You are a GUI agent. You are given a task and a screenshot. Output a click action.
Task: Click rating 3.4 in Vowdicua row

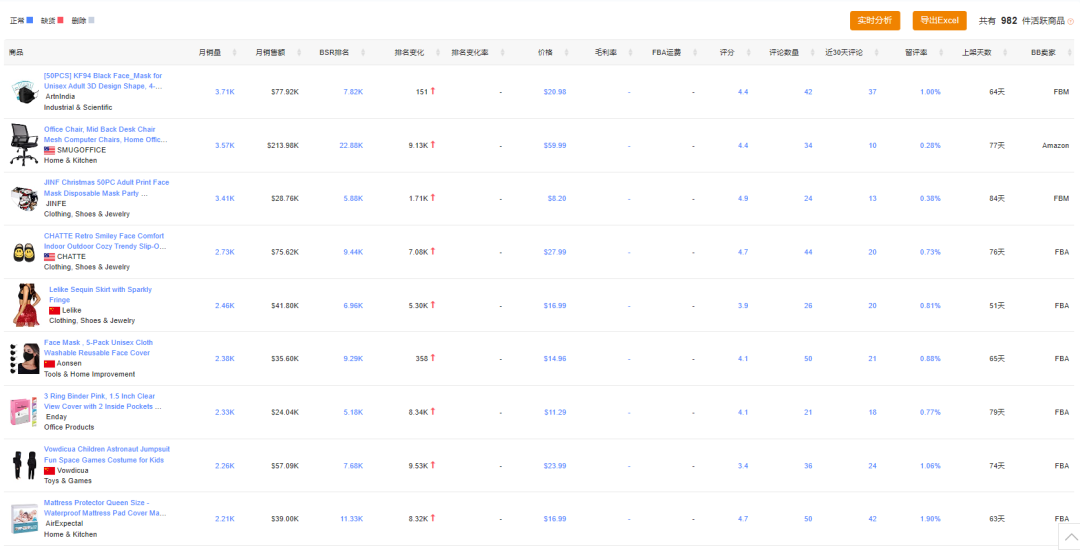click(x=743, y=466)
